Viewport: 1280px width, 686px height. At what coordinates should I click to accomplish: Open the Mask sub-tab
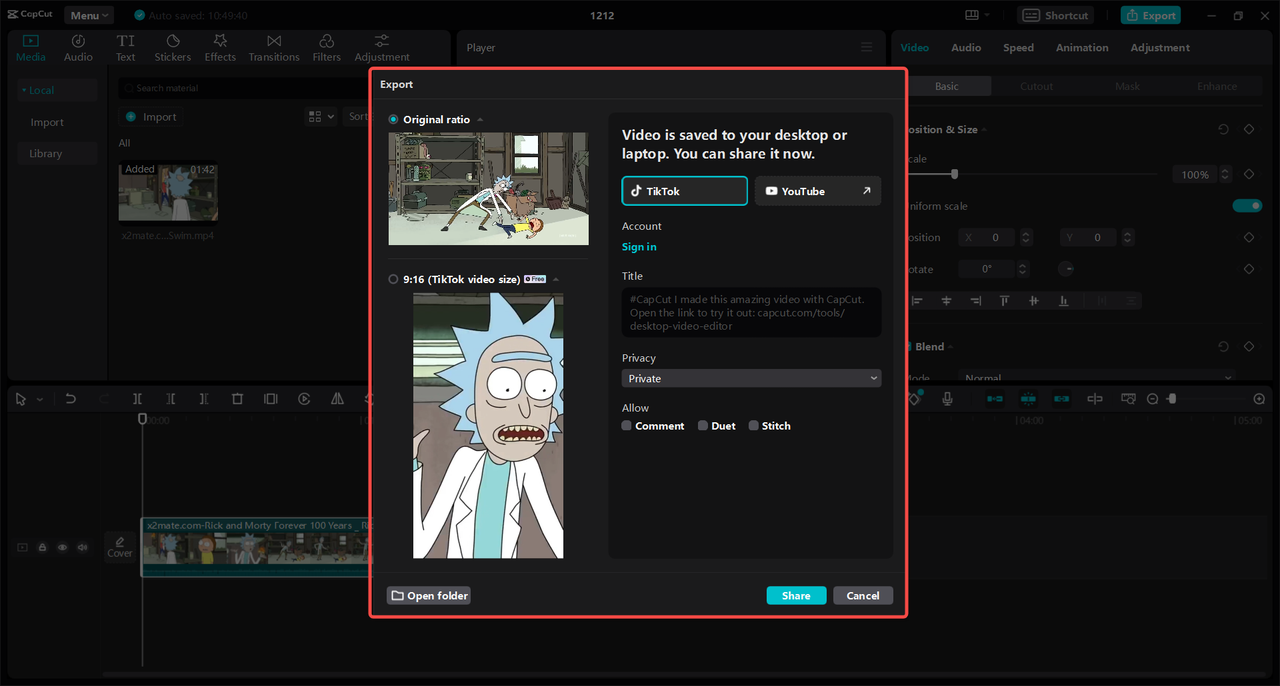(x=1127, y=87)
